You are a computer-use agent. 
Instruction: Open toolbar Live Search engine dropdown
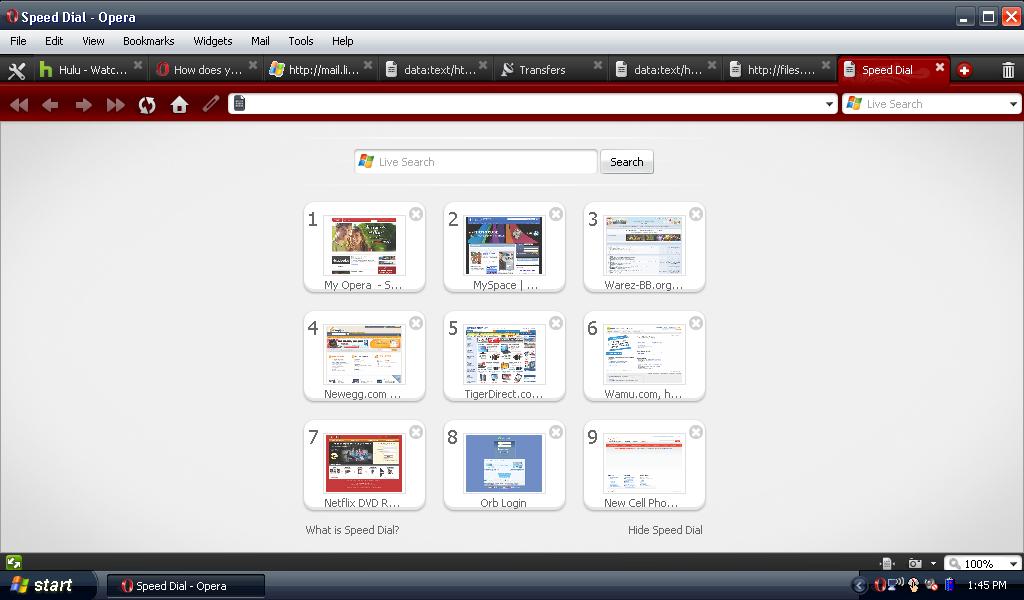click(1013, 104)
